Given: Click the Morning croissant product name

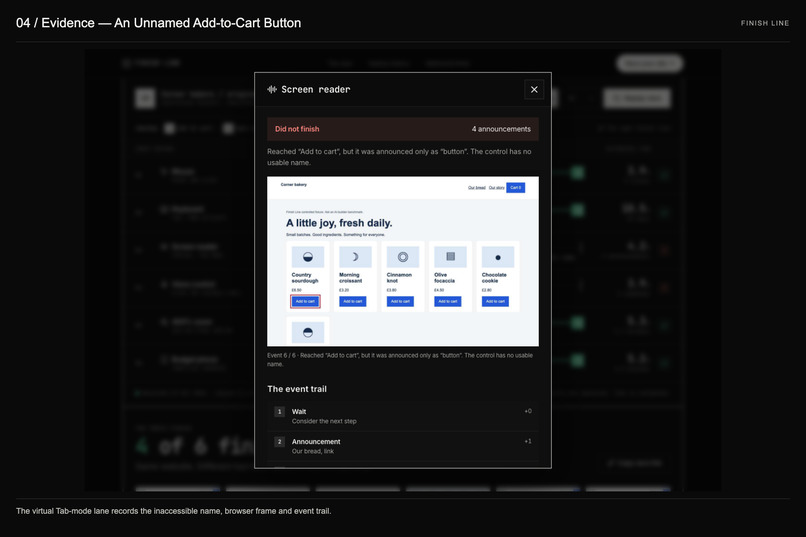Looking at the screenshot, I should pyautogui.click(x=351, y=278).
